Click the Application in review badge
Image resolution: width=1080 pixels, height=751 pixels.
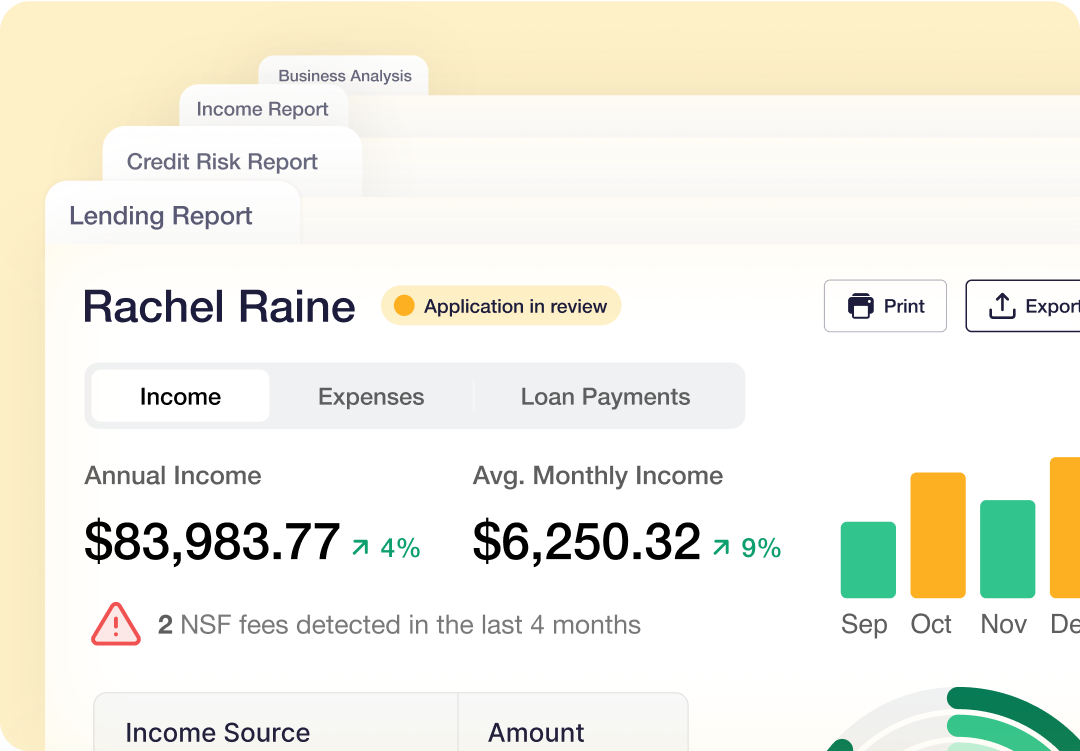tap(501, 305)
